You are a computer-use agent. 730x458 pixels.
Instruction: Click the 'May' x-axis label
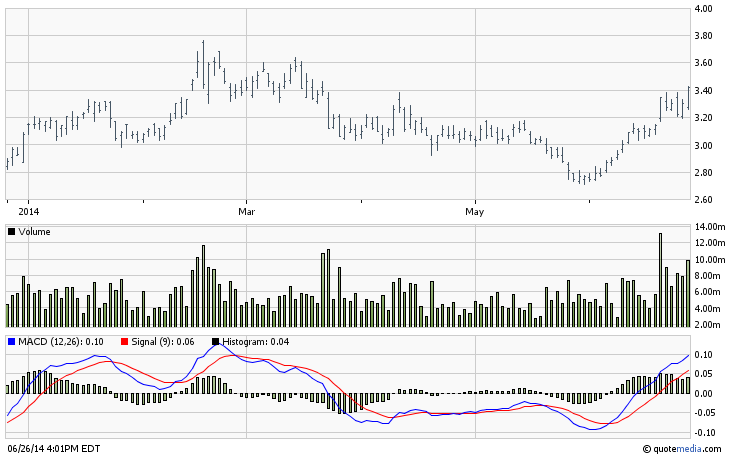click(474, 212)
